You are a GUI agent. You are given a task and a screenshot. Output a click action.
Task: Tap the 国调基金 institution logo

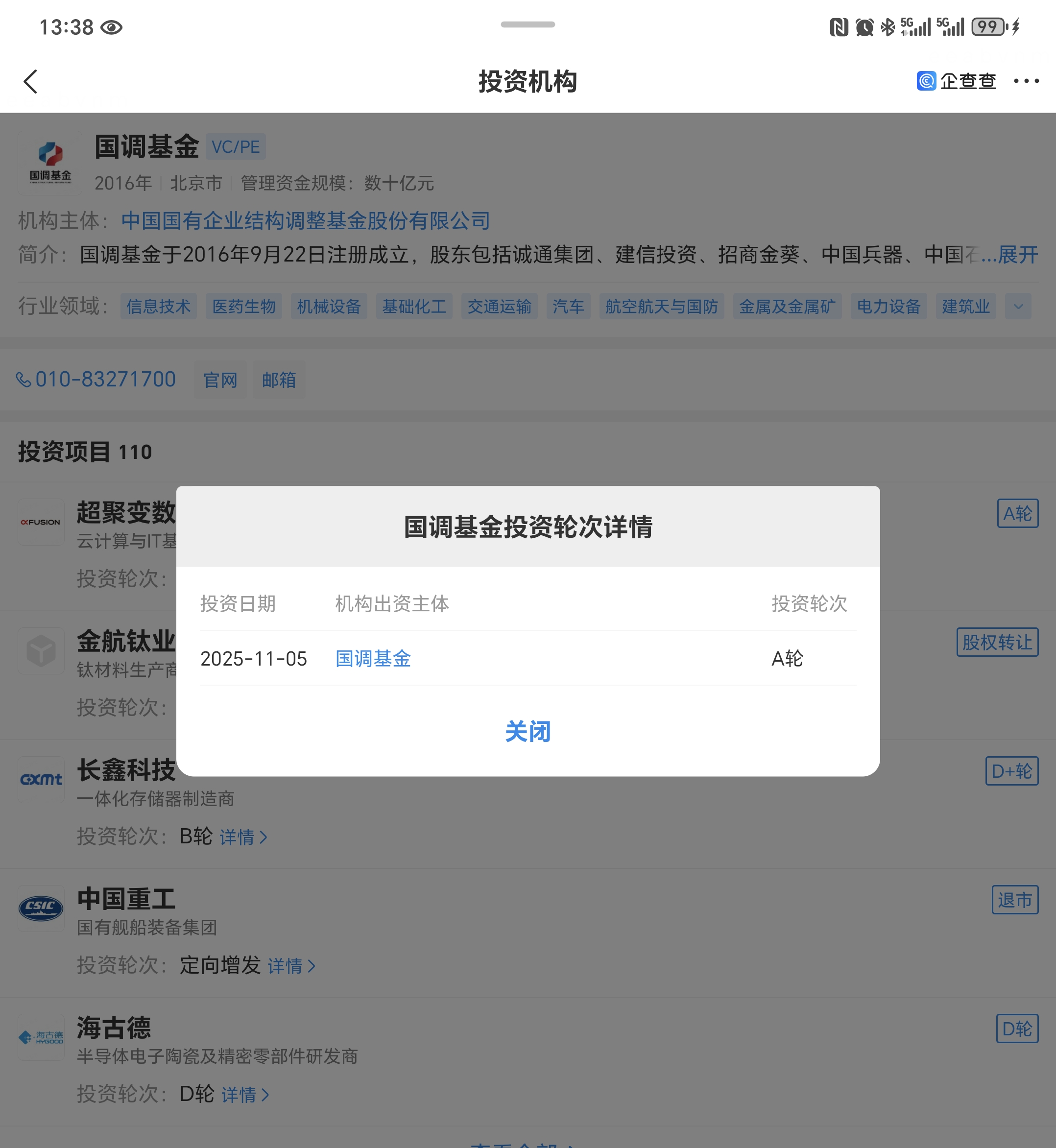pos(50,163)
